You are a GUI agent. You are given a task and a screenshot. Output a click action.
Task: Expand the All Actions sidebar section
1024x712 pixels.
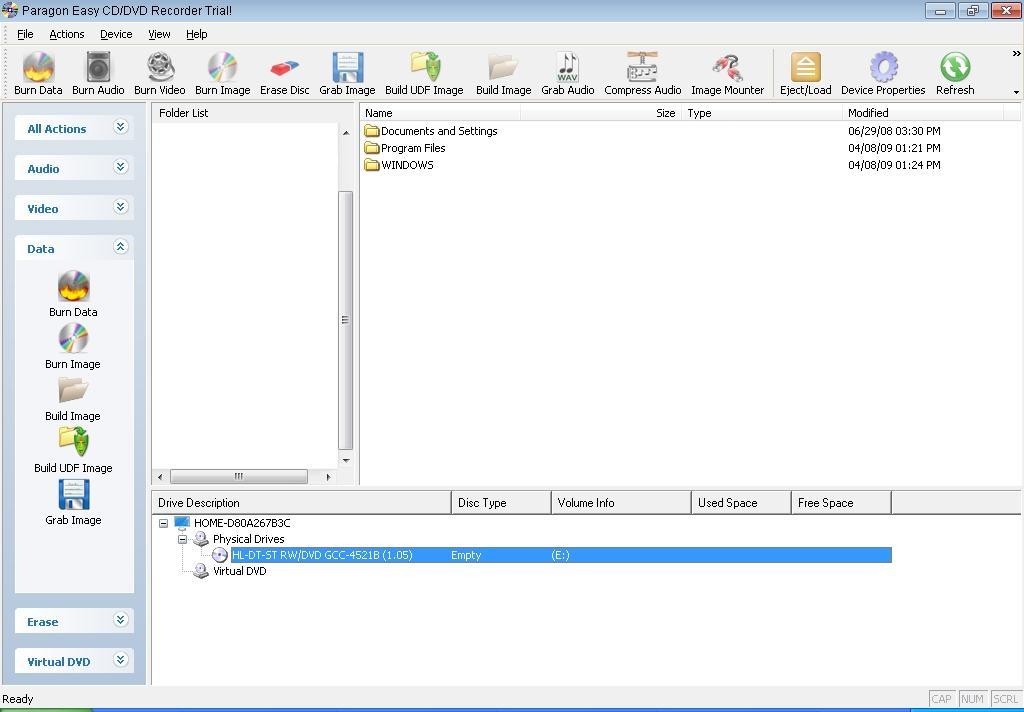[x=120, y=127]
